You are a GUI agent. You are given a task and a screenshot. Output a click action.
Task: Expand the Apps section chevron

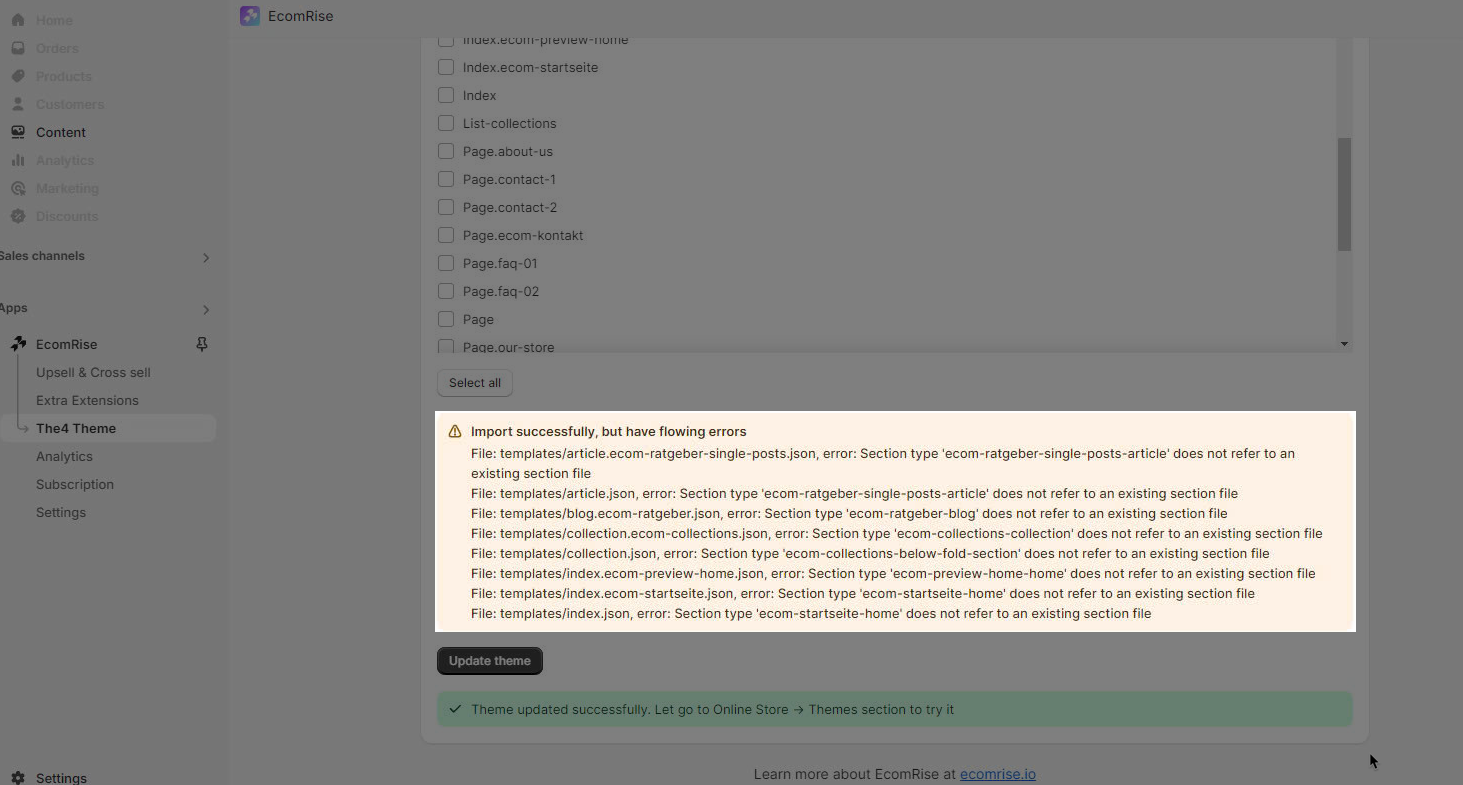click(x=206, y=309)
